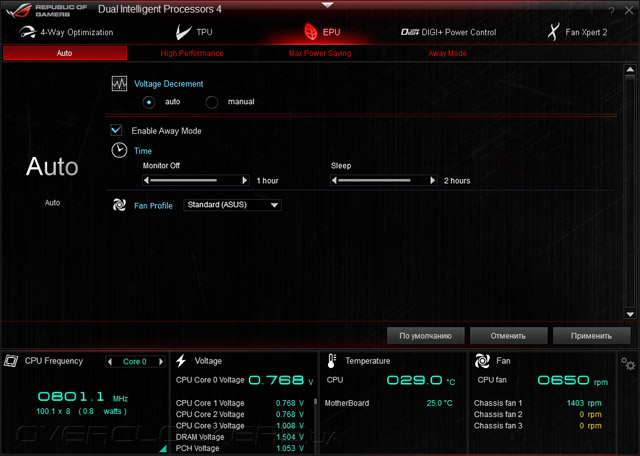This screenshot has width=640, height=456.
Task: Click the Отменить cancel button
Action: coord(508,336)
